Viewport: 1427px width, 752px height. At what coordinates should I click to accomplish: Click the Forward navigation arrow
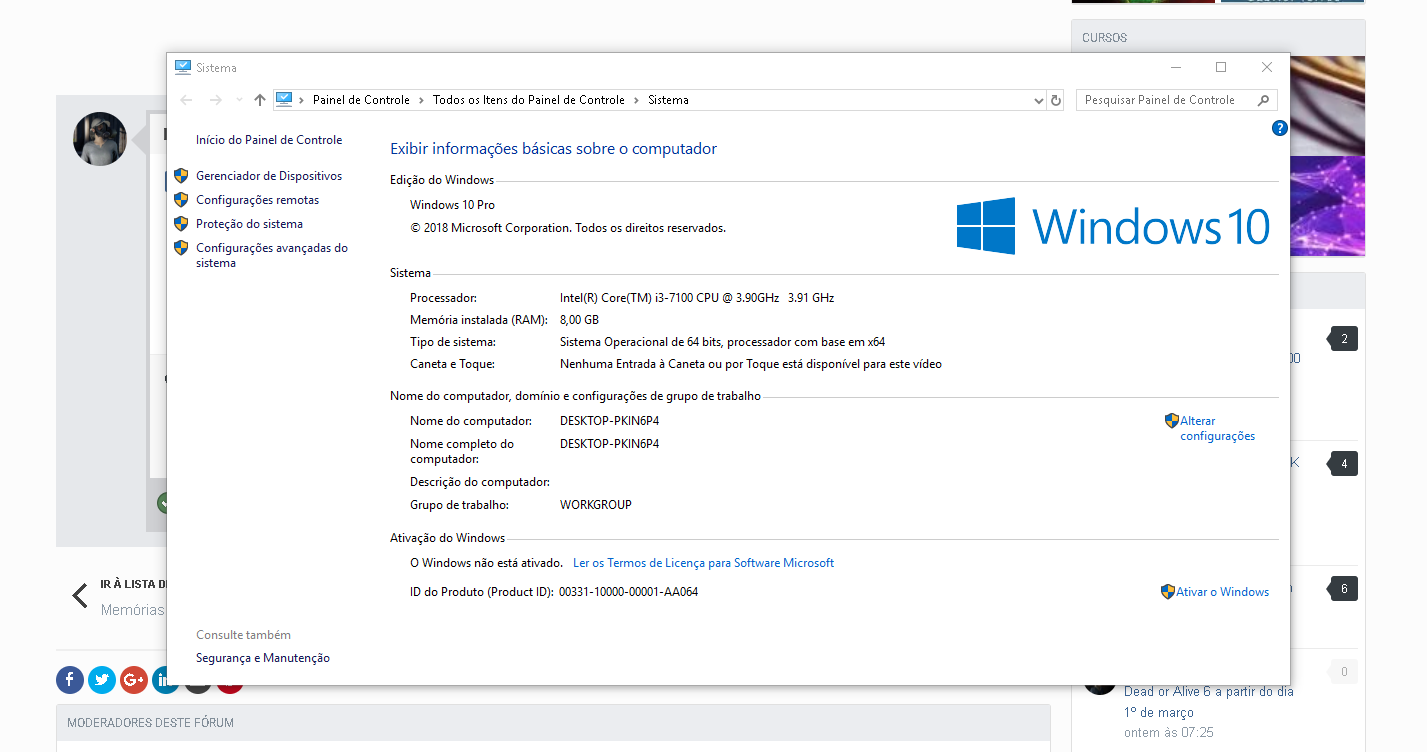[215, 100]
